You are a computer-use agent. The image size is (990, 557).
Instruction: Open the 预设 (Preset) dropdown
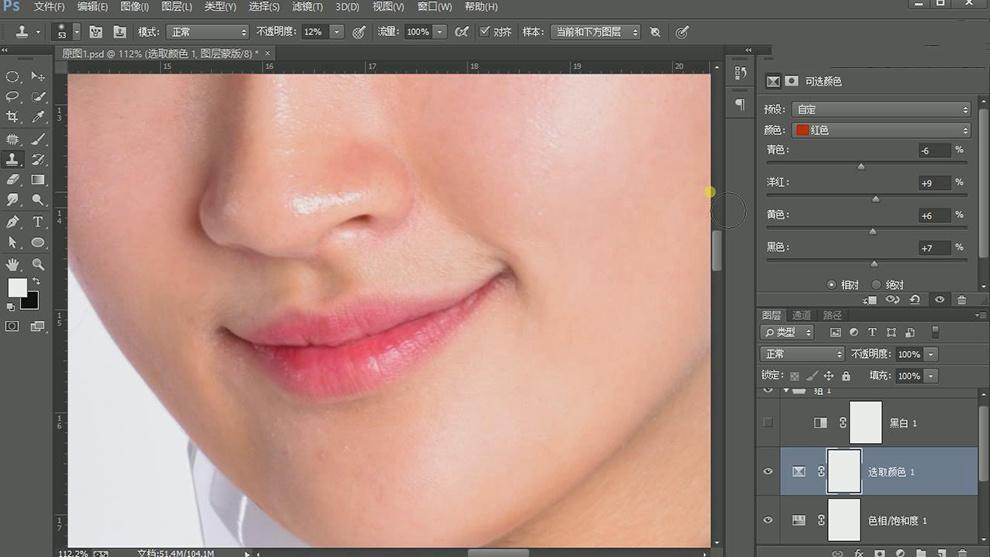point(880,109)
